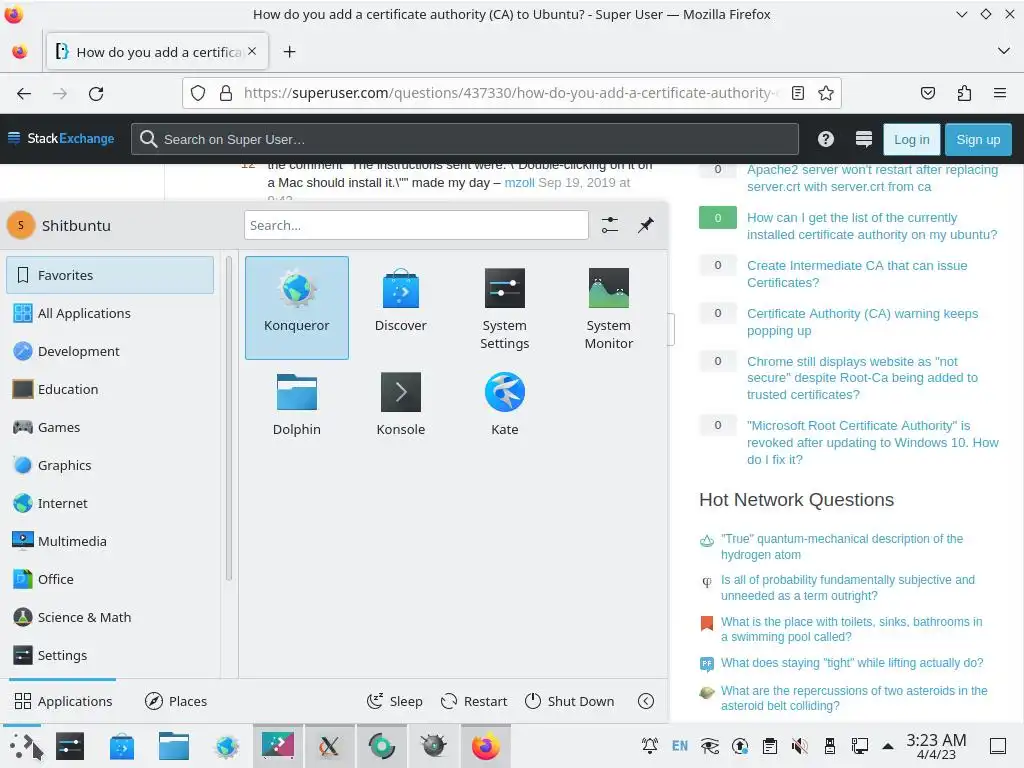
Task: List all tabs dropdown arrow
Action: (x=1004, y=51)
